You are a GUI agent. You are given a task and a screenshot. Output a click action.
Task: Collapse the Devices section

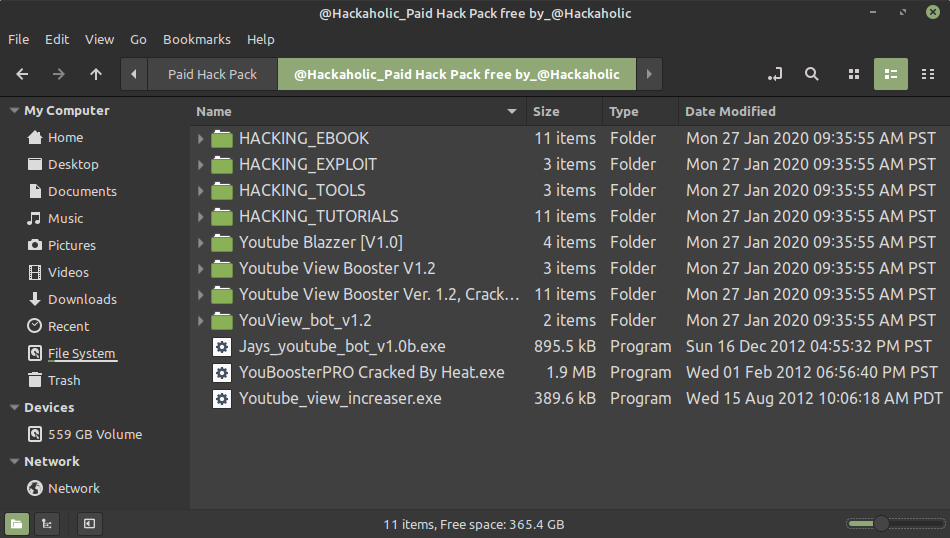tap(14, 408)
